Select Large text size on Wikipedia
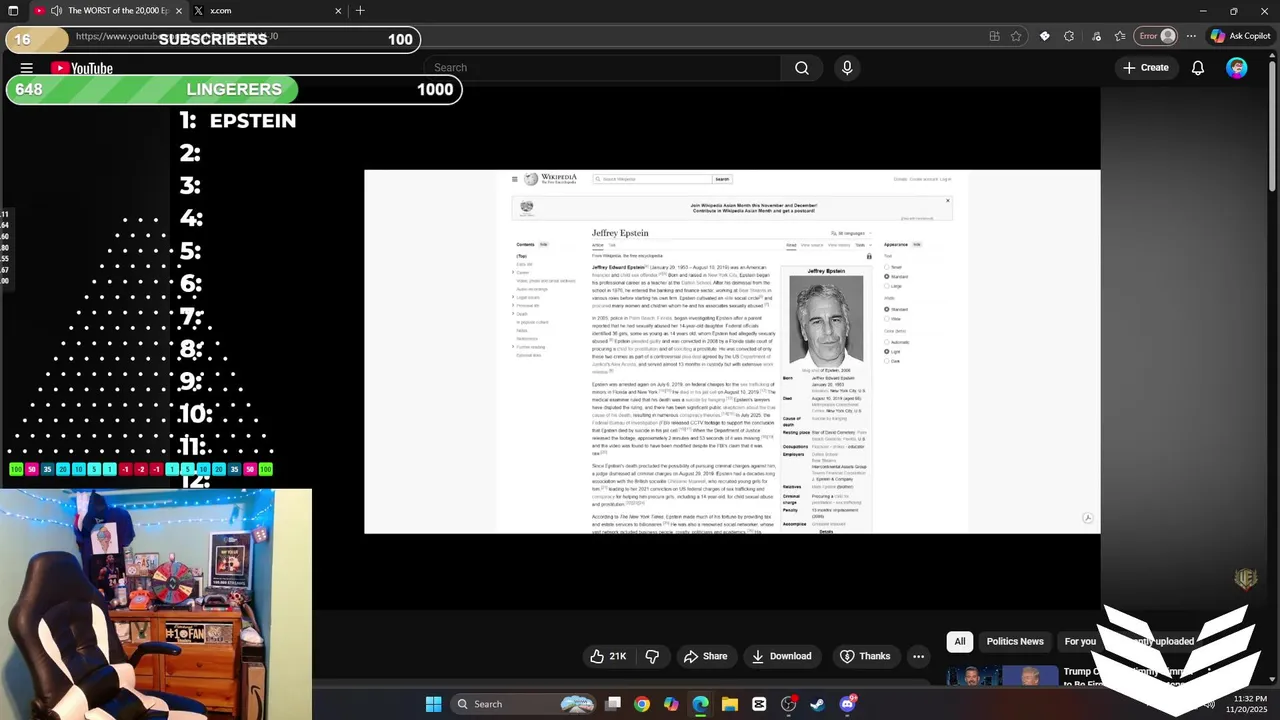The image size is (1280, 720). coord(887,286)
